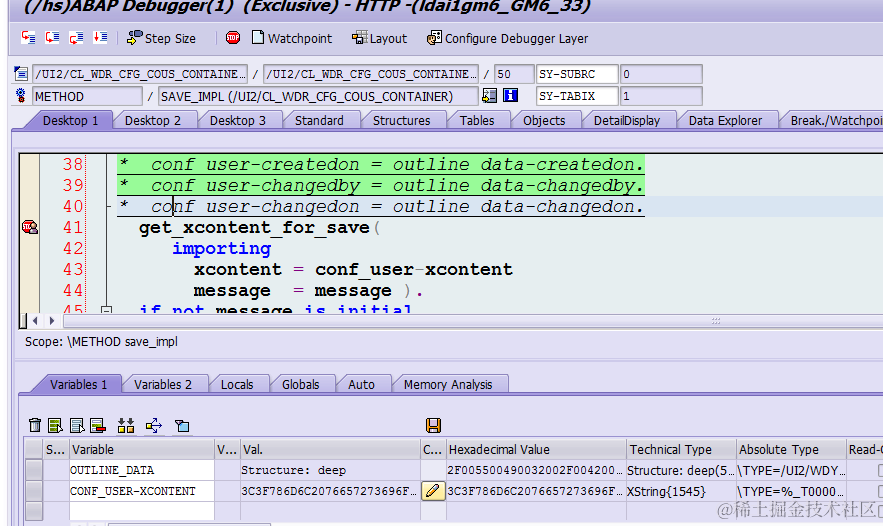The height and width of the screenshot is (526, 883).
Task: Collapse the if block at line 45
Action: click(x=106, y=310)
